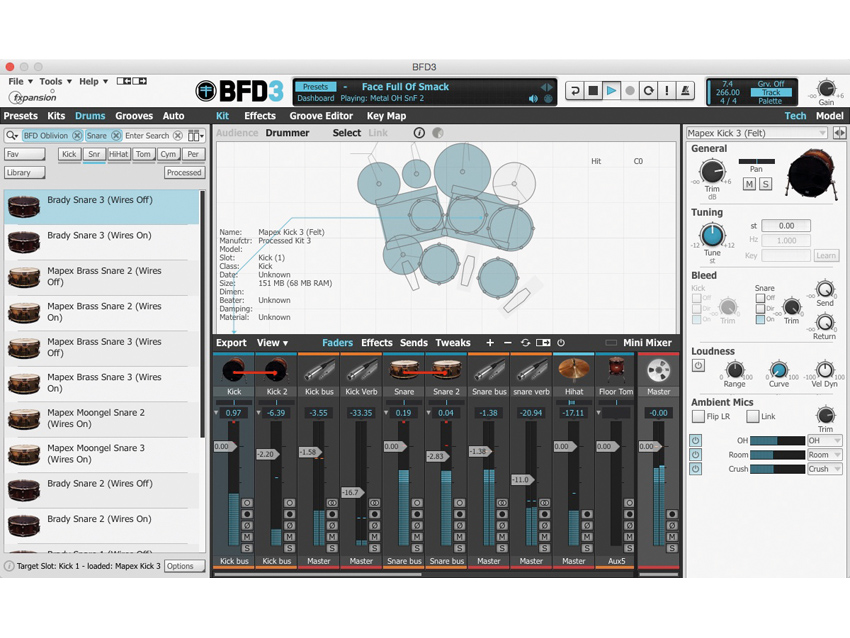Viewport: 850px width, 638px height.
Task: Switch the mixer to Sends view
Action: [414, 343]
